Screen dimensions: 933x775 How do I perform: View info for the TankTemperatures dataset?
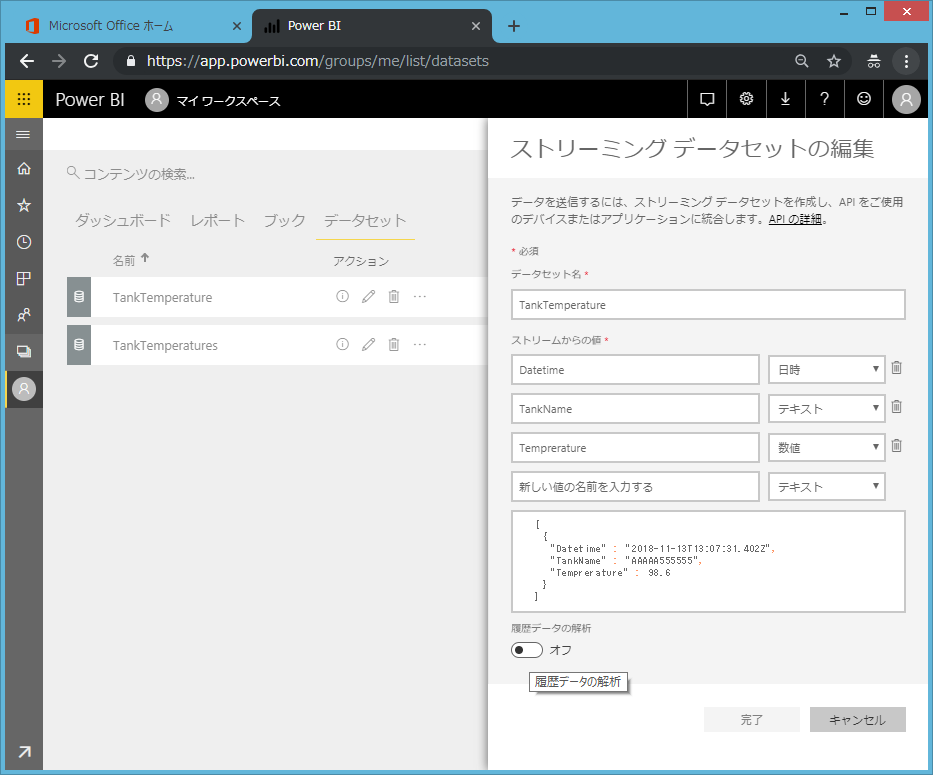(342, 345)
